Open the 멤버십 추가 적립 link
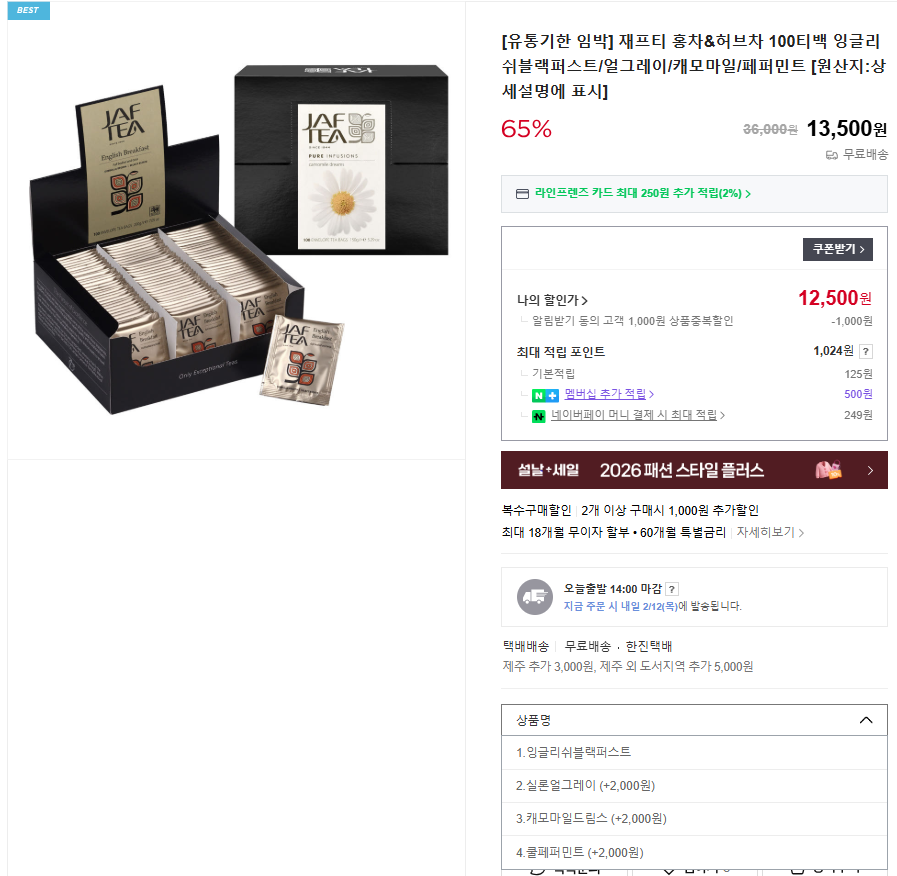This screenshot has width=897, height=876. point(609,394)
